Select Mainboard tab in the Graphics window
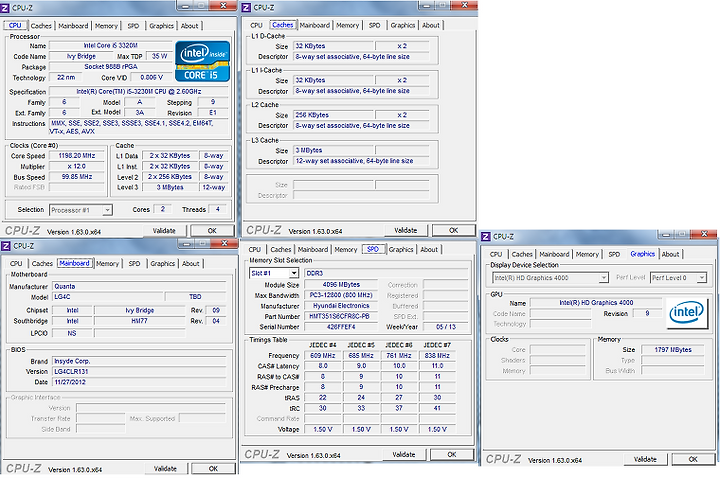 coord(554,254)
